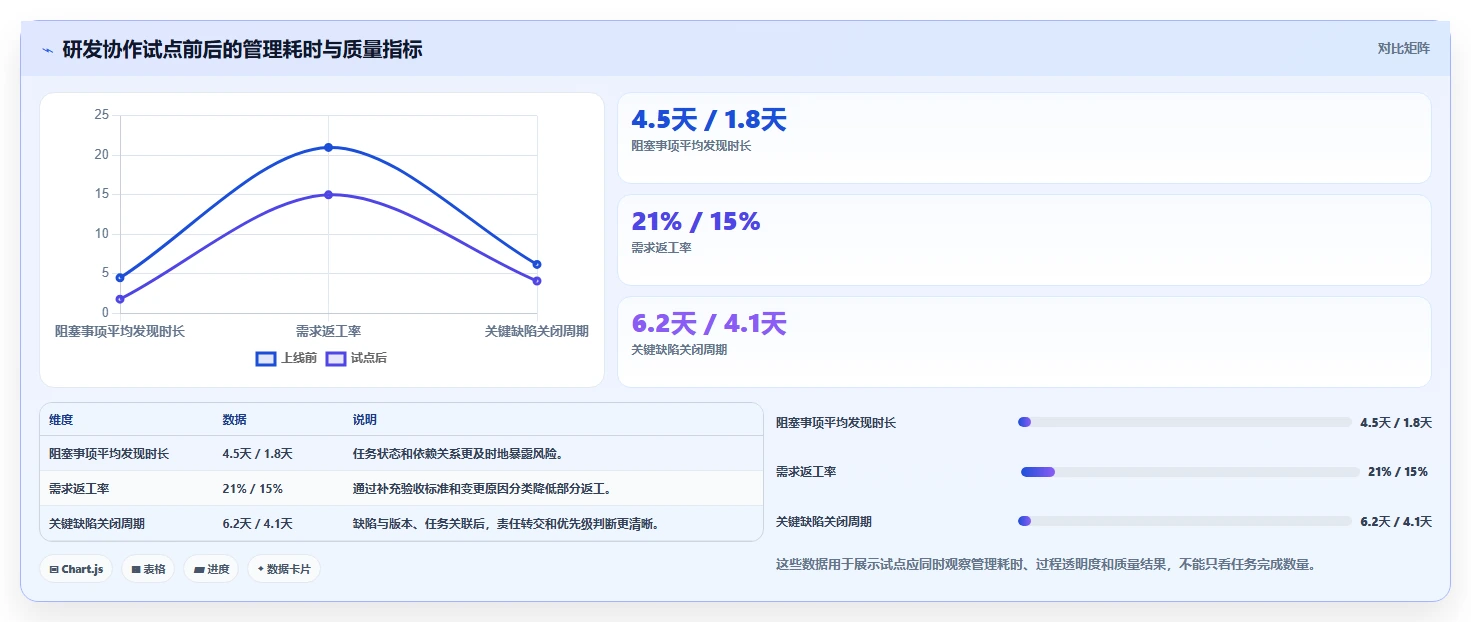1471x622 pixels.
Task: Open the 4.5天 / 1.8天 metric card
Action: coord(1024,138)
